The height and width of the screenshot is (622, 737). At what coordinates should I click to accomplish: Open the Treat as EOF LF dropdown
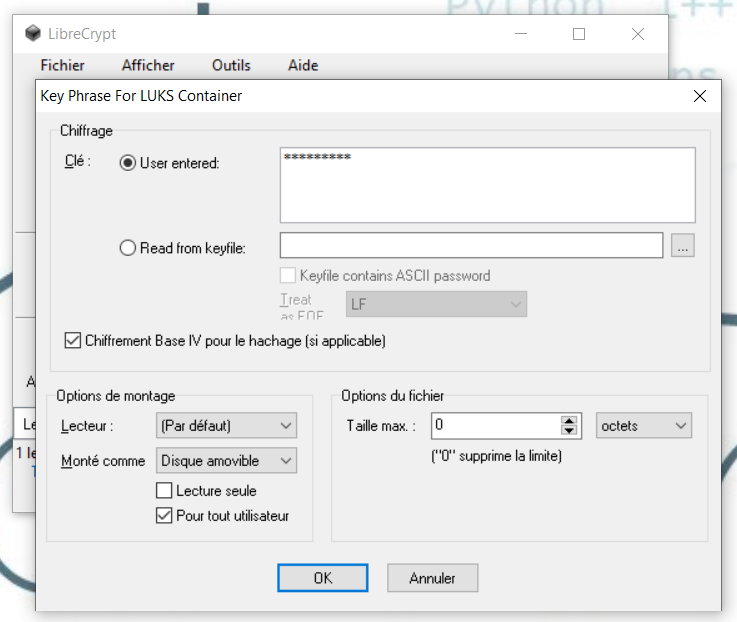pos(436,304)
